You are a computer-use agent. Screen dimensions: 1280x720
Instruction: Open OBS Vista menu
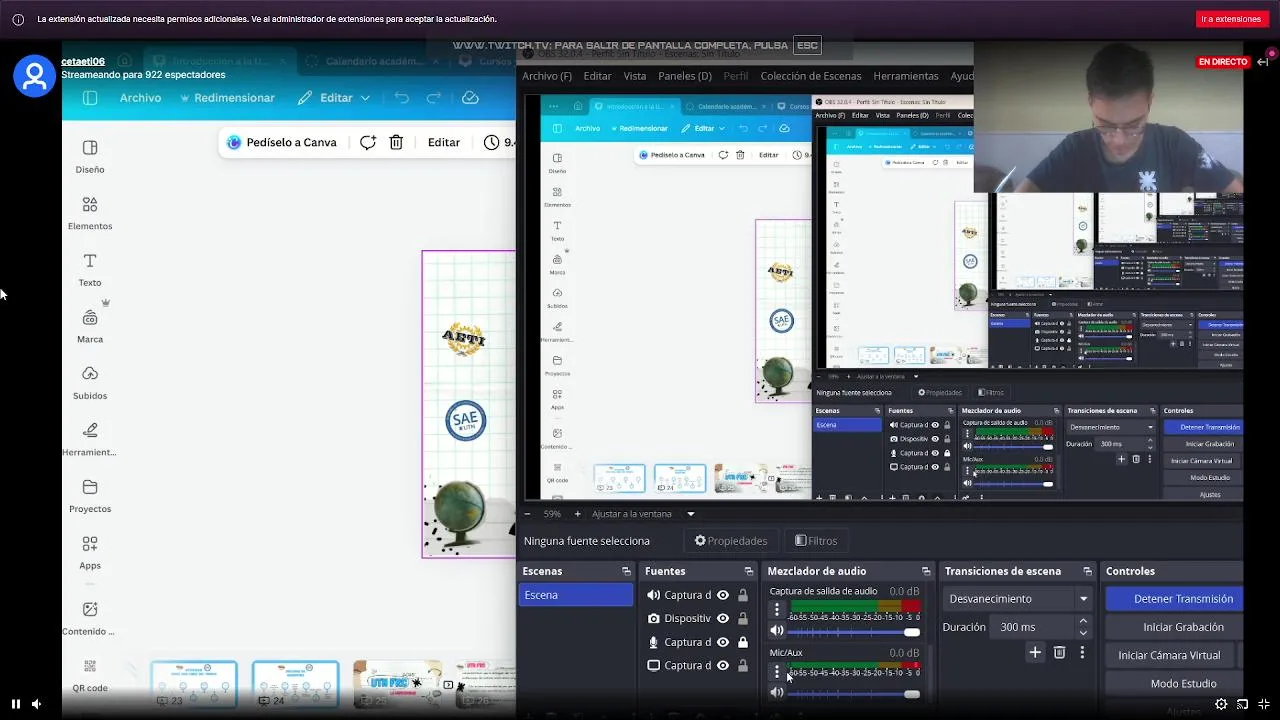pyautogui.click(x=635, y=76)
